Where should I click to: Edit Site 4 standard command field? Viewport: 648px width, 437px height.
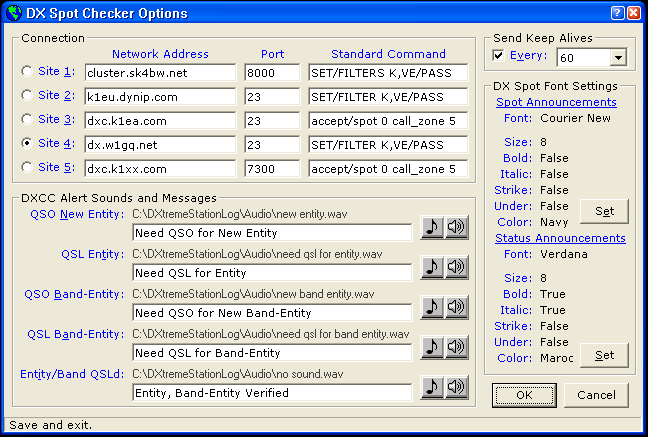(x=388, y=145)
